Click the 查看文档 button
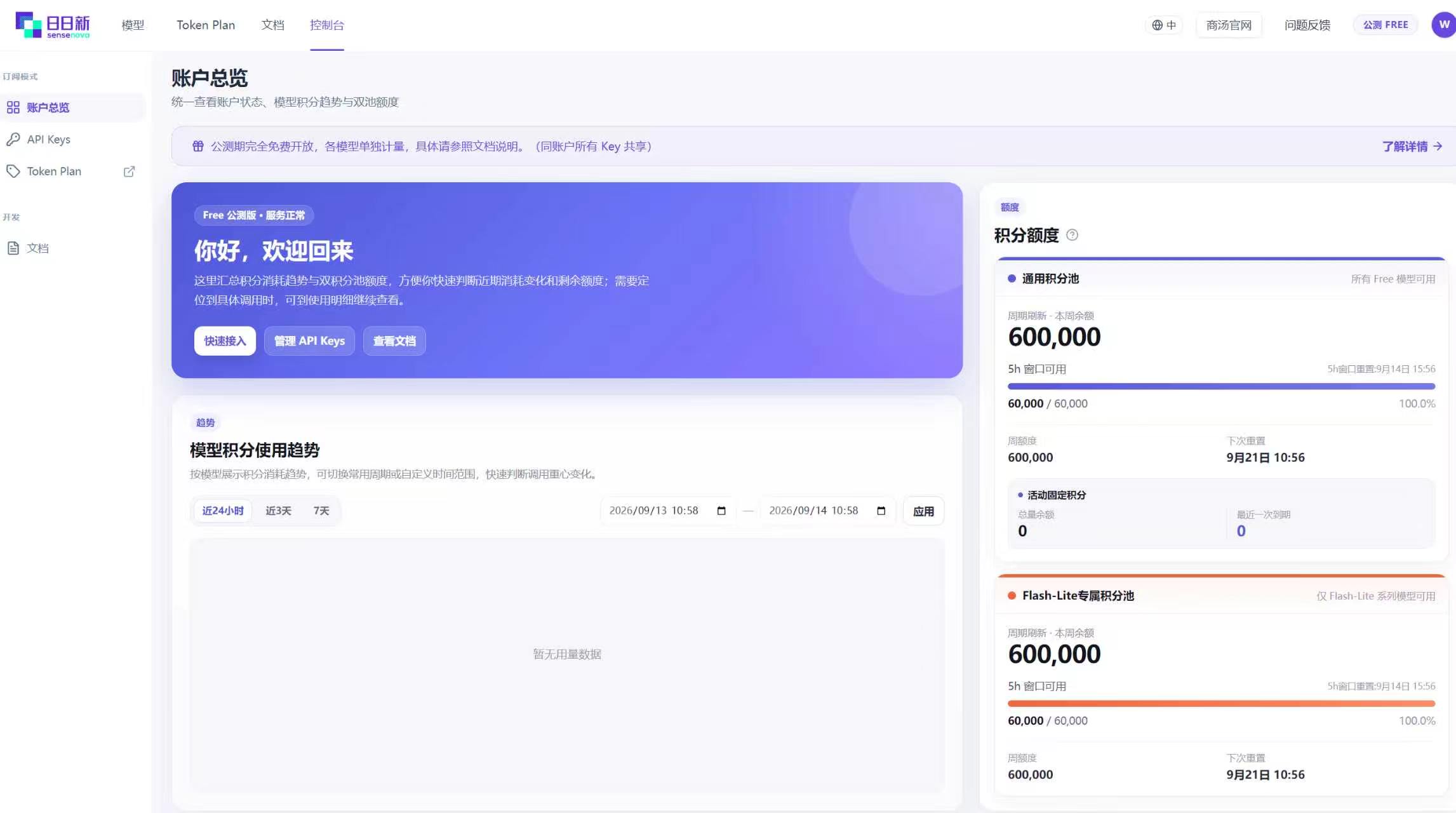1456x813 pixels. pyautogui.click(x=394, y=341)
